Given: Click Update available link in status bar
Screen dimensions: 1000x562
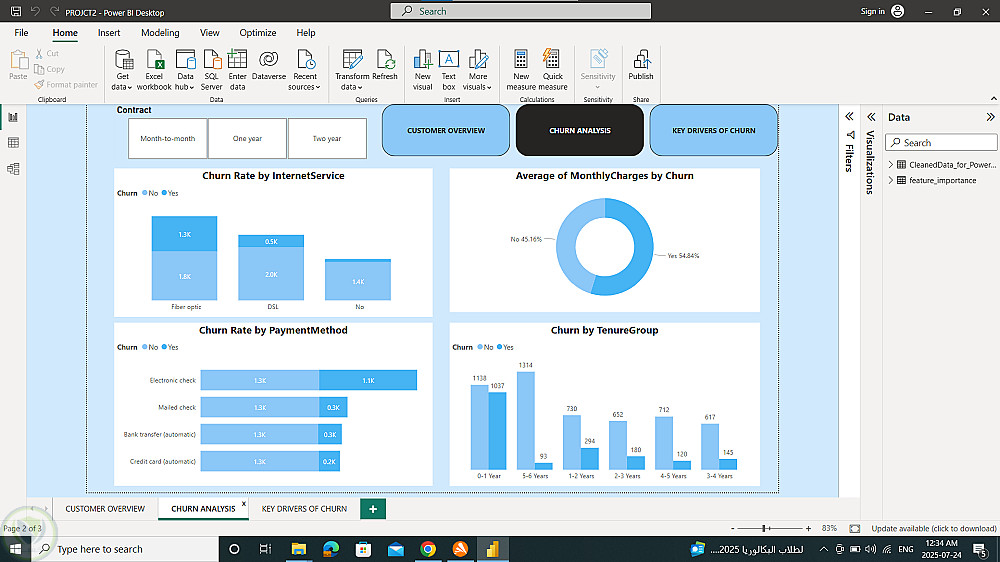Looking at the screenshot, I should [x=934, y=529].
